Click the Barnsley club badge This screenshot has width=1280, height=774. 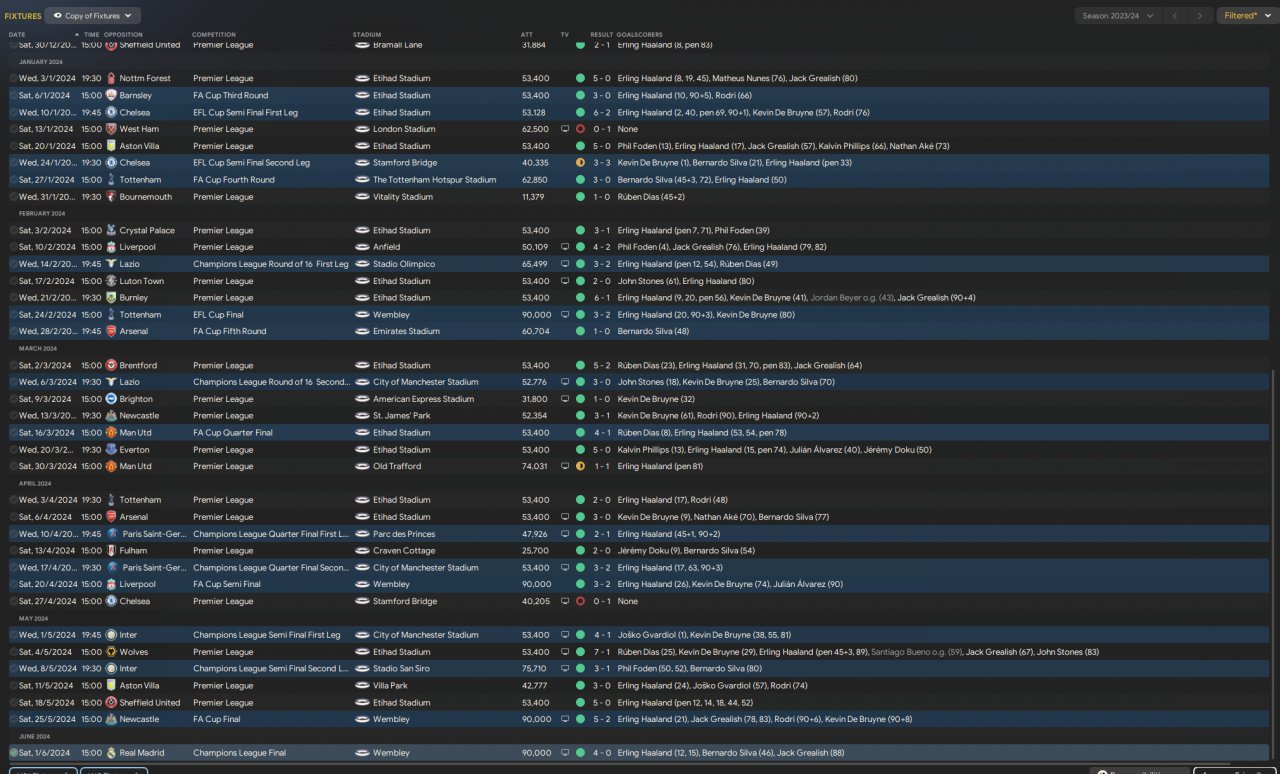111,96
